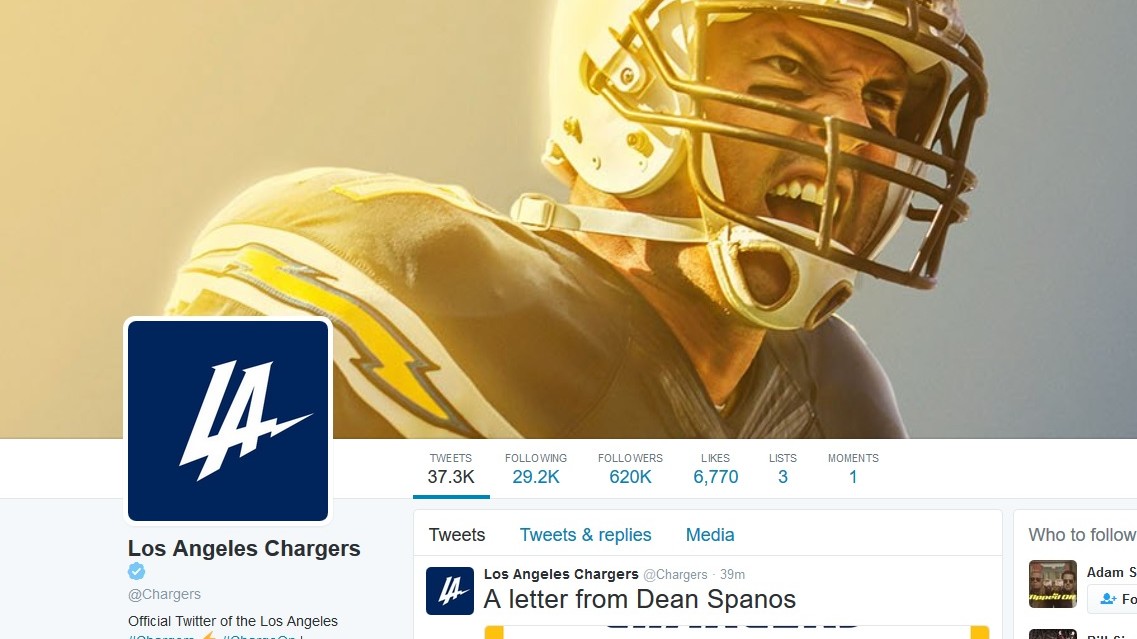The height and width of the screenshot is (639, 1137).
Task: Open the 39m tweet timestamp
Action: point(732,574)
